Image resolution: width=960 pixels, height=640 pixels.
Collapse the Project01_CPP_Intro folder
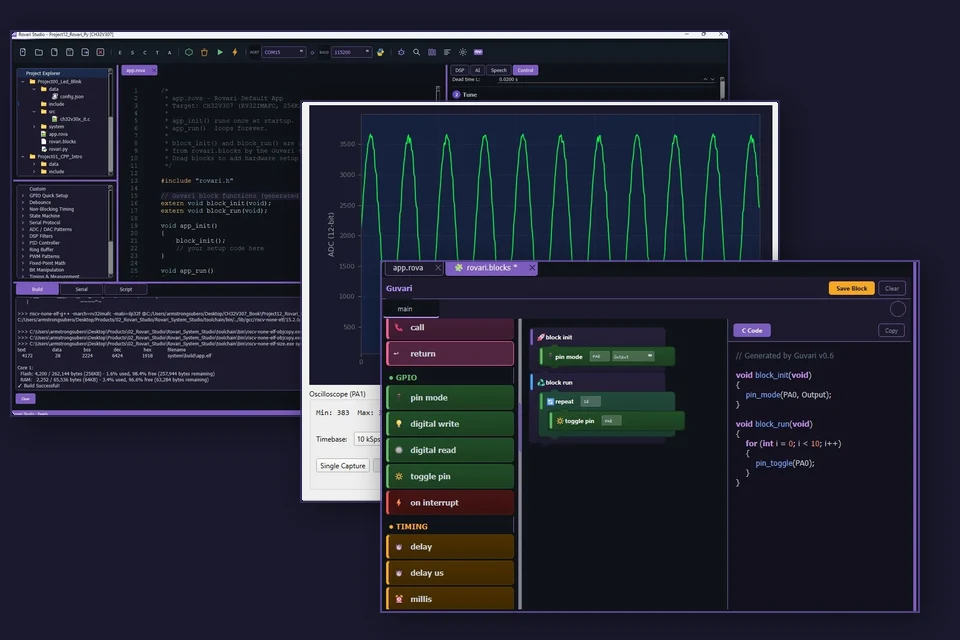[23, 157]
